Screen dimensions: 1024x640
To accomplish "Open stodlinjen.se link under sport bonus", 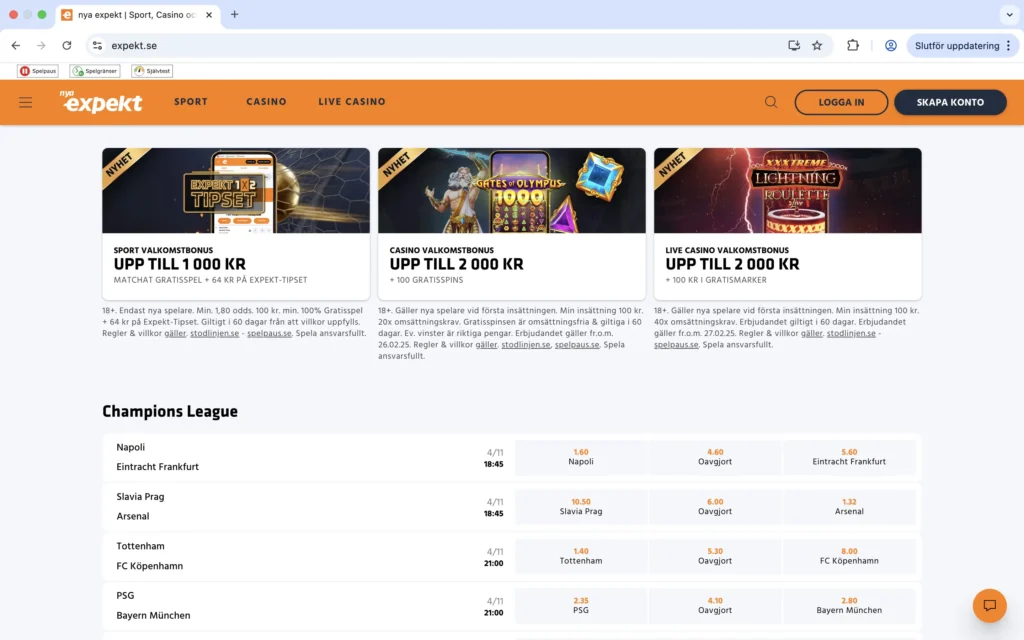I will coord(214,333).
